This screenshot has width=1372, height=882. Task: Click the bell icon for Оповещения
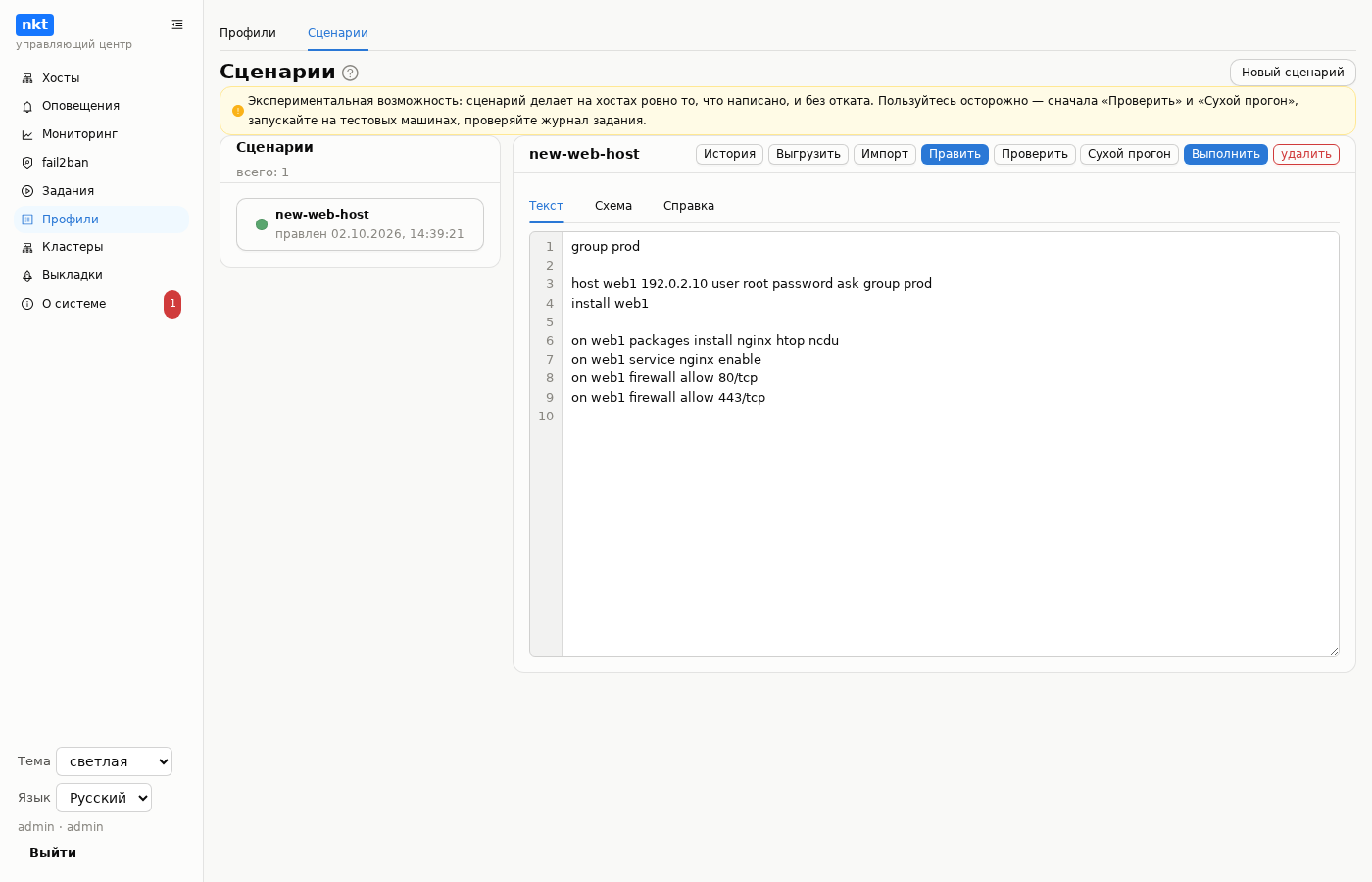coord(27,106)
